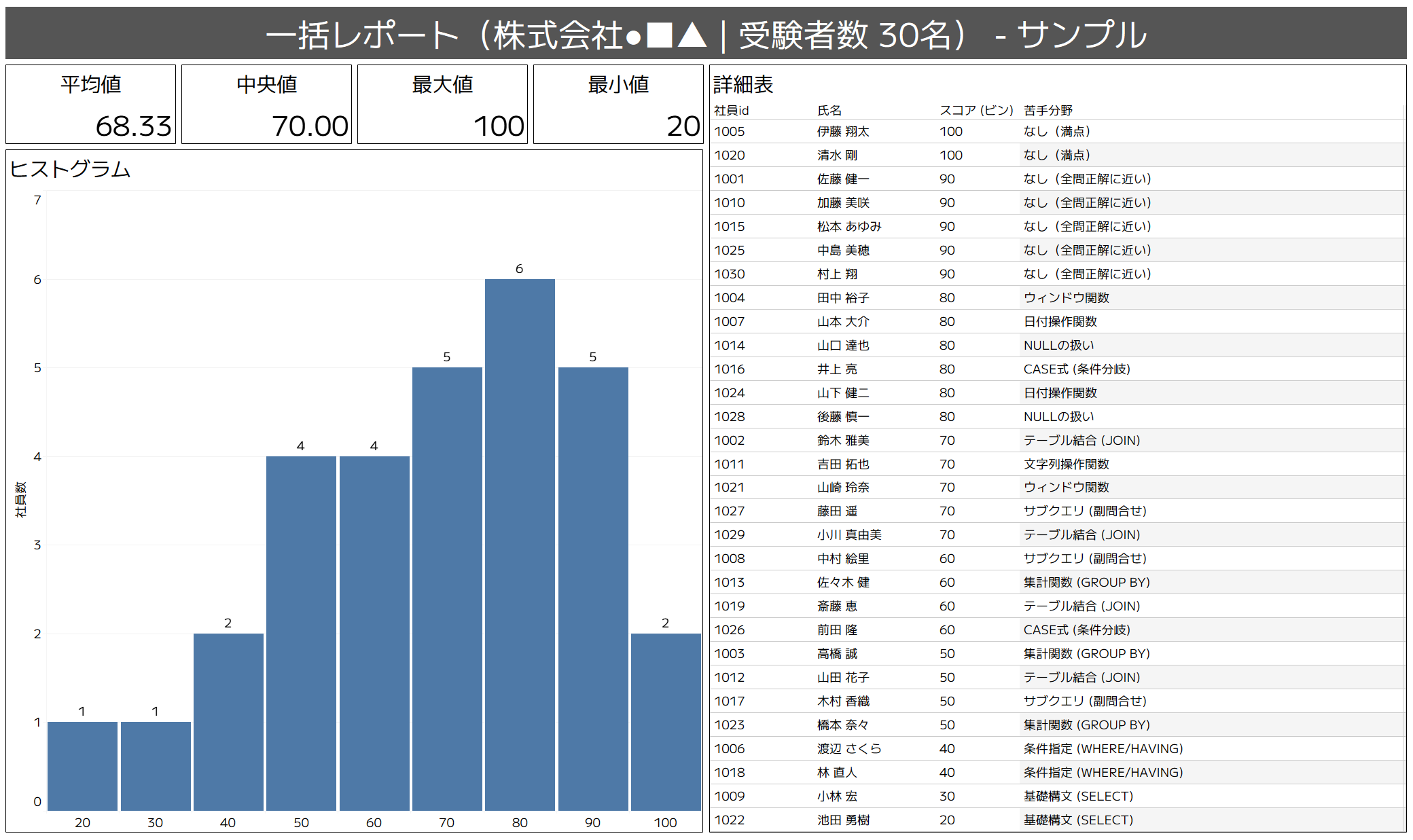Click the 苦手分野 column header
This screenshot has width=1413, height=840.
(x=1048, y=110)
